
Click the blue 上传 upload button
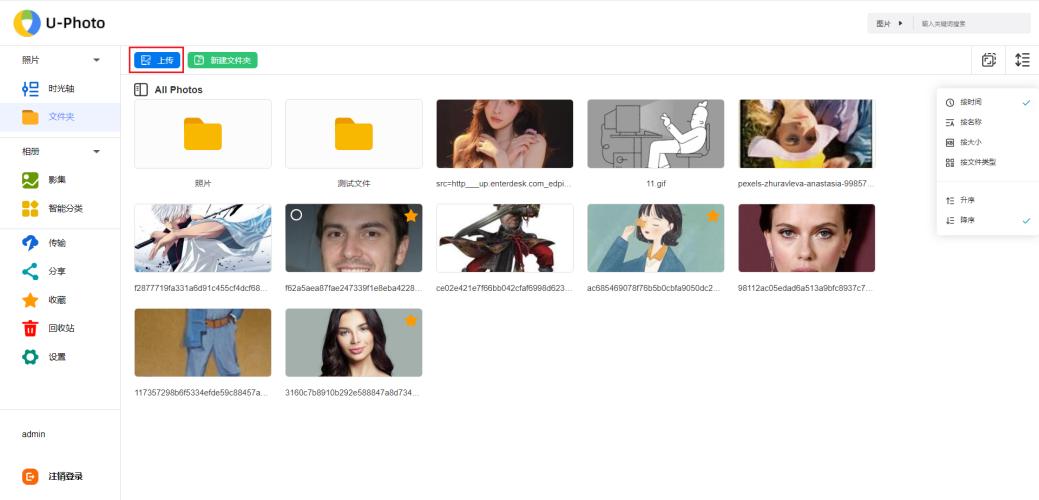157,60
